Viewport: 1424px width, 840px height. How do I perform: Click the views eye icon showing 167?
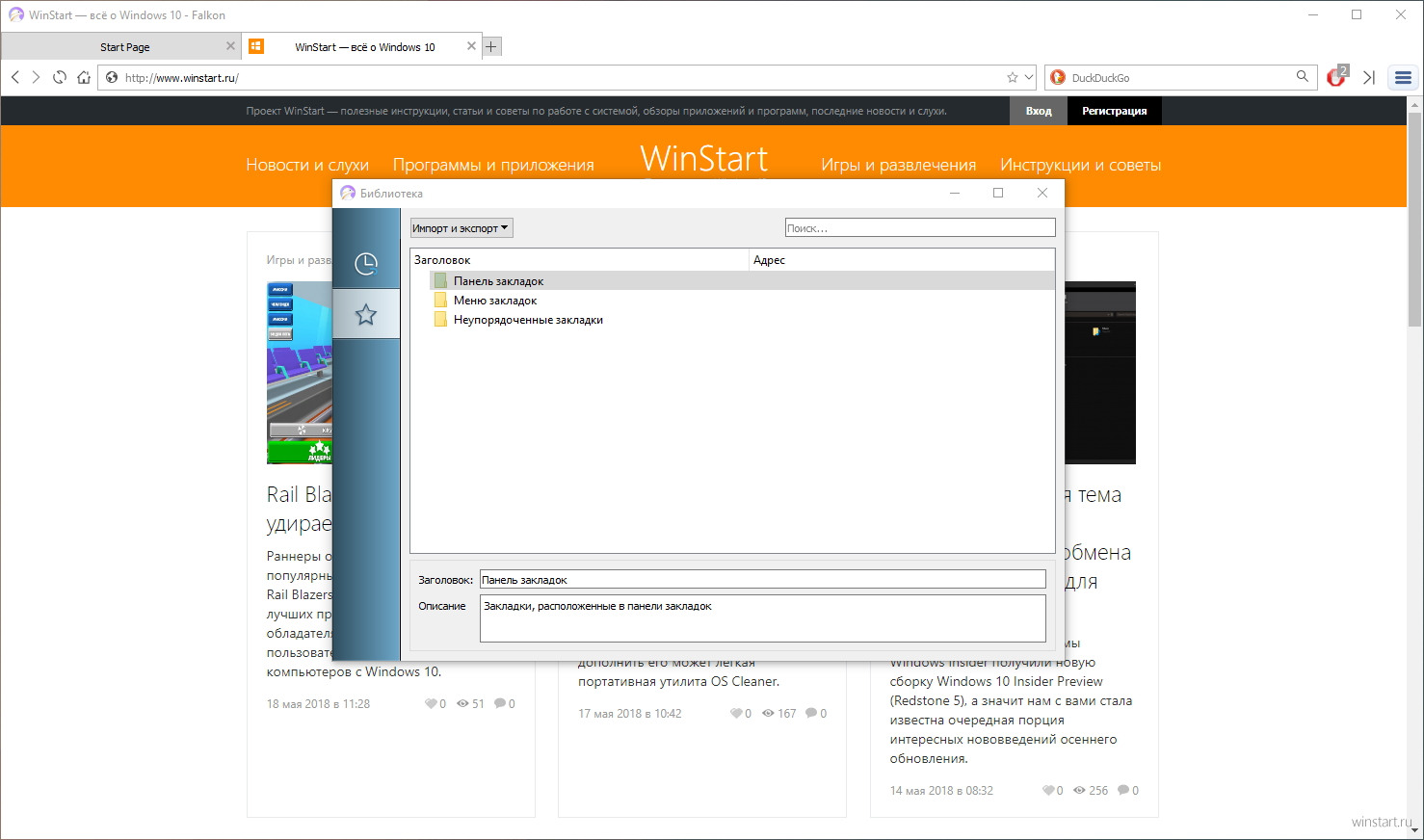click(768, 714)
